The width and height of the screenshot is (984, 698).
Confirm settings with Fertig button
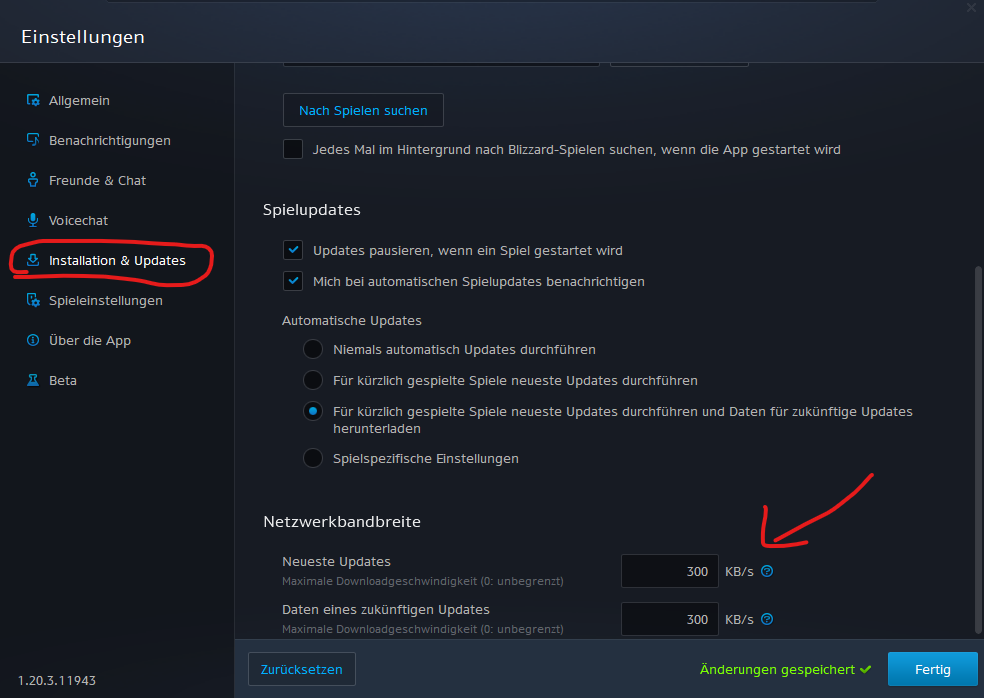[933, 669]
